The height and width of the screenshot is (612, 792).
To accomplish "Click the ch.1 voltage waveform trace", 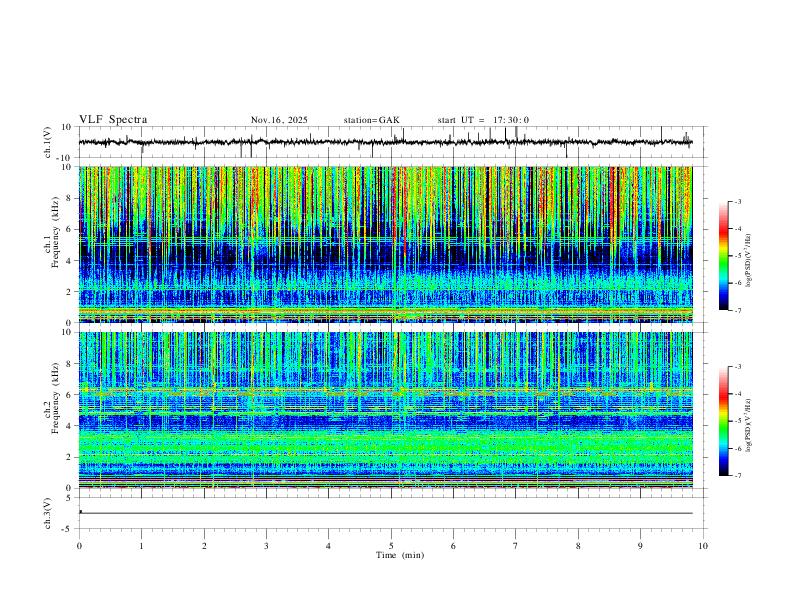I will [x=385, y=142].
